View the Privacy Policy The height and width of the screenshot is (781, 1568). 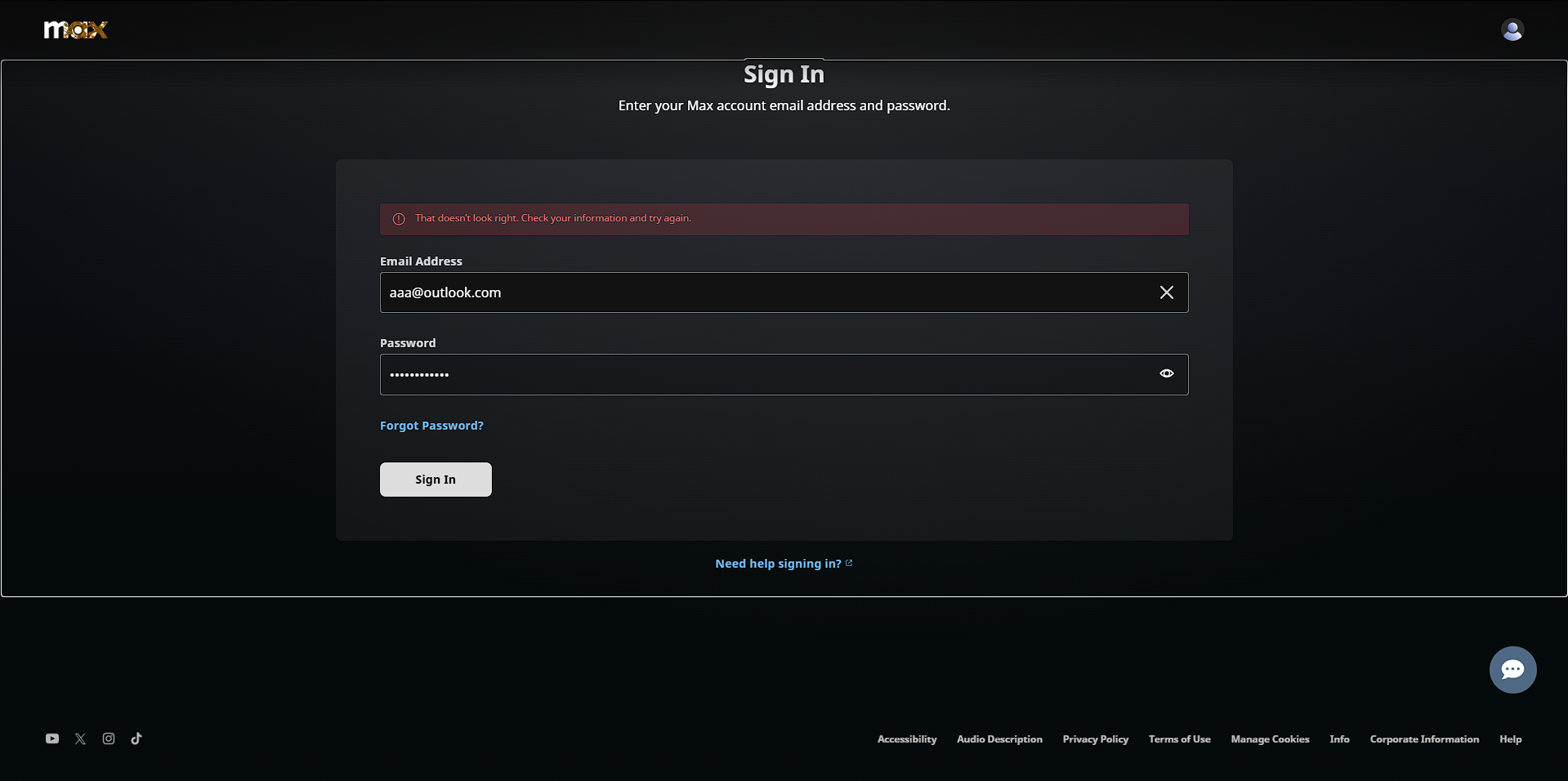pos(1095,739)
